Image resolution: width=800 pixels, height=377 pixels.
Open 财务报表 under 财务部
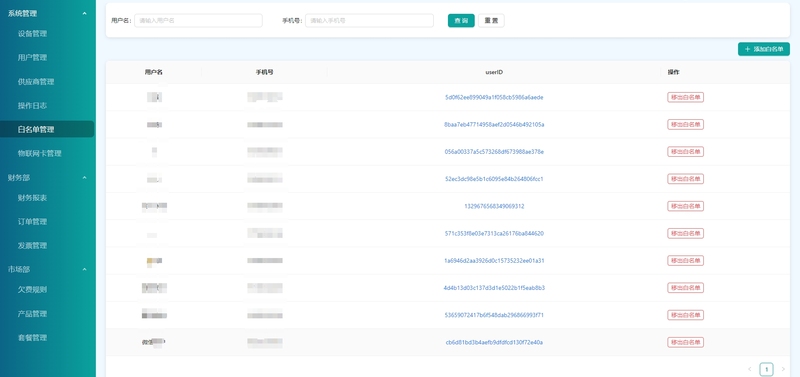[33, 198]
